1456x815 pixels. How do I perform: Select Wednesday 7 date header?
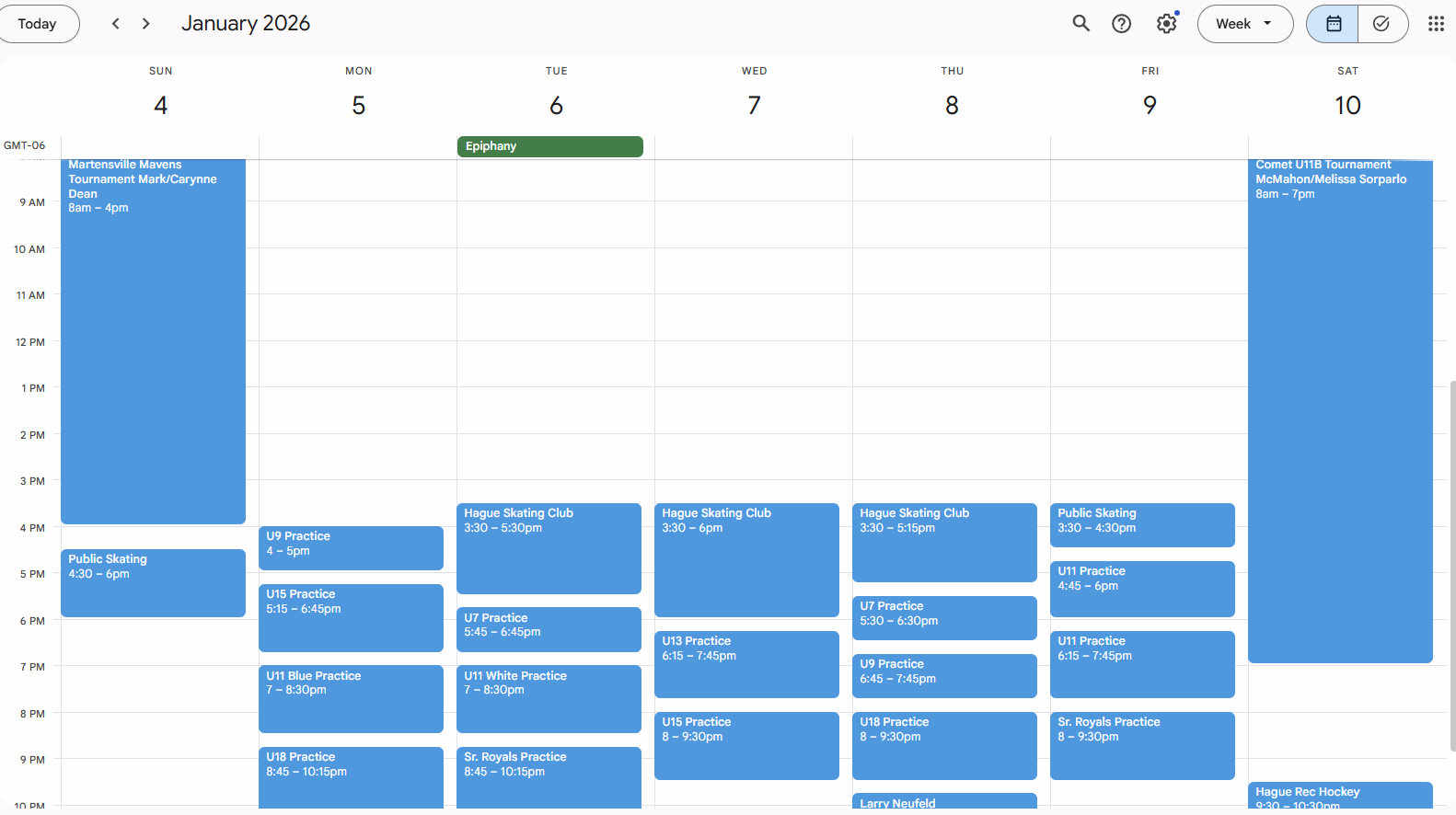point(754,105)
